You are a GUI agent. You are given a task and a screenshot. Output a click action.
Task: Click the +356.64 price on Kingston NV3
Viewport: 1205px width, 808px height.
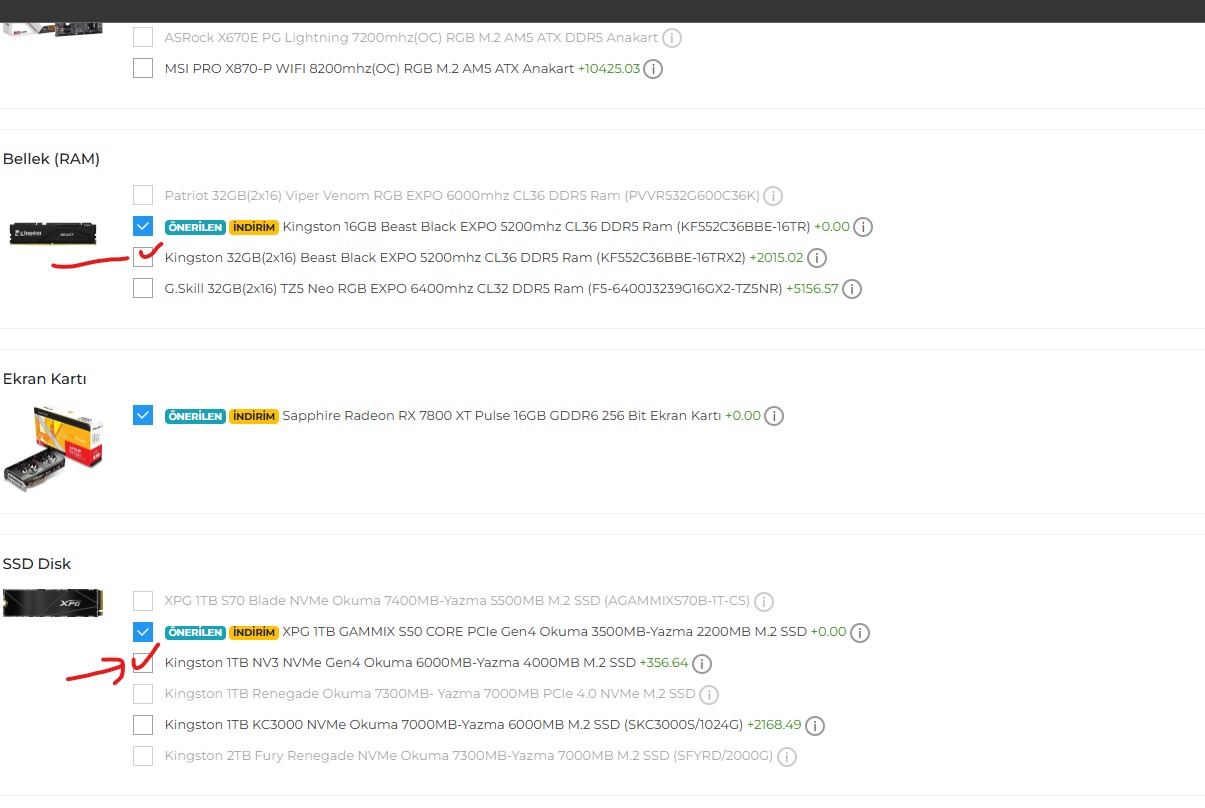click(664, 663)
